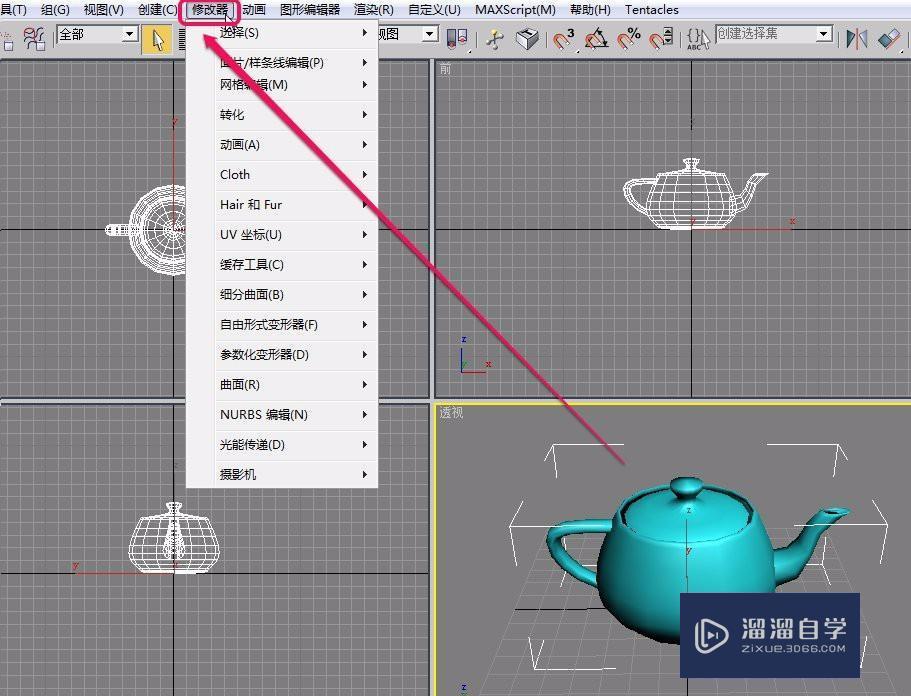The width and height of the screenshot is (911, 696).
Task: Click the Align tool icon
Action: click(889, 39)
